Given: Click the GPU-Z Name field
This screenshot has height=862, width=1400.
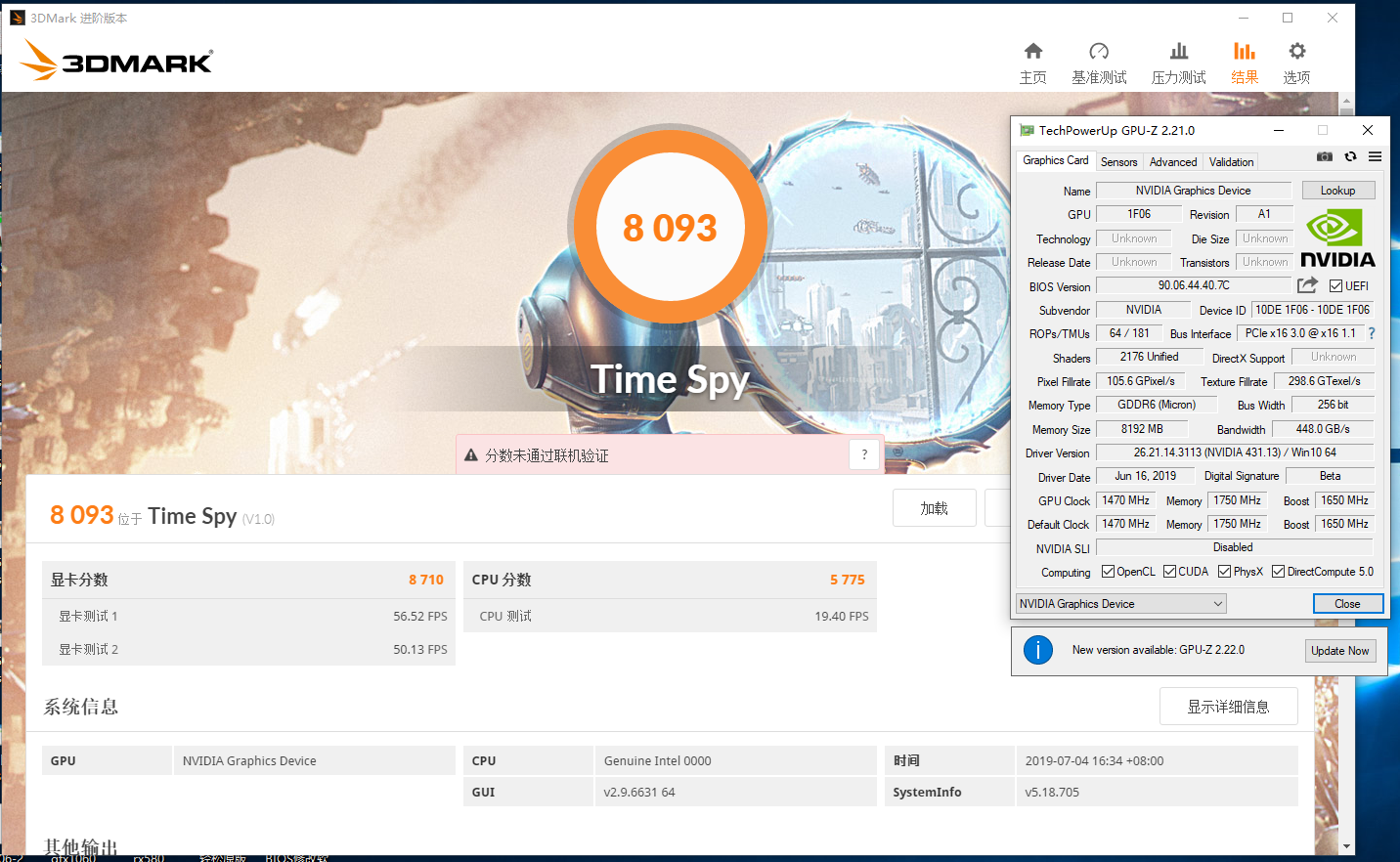Looking at the screenshot, I should [x=1193, y=191].
